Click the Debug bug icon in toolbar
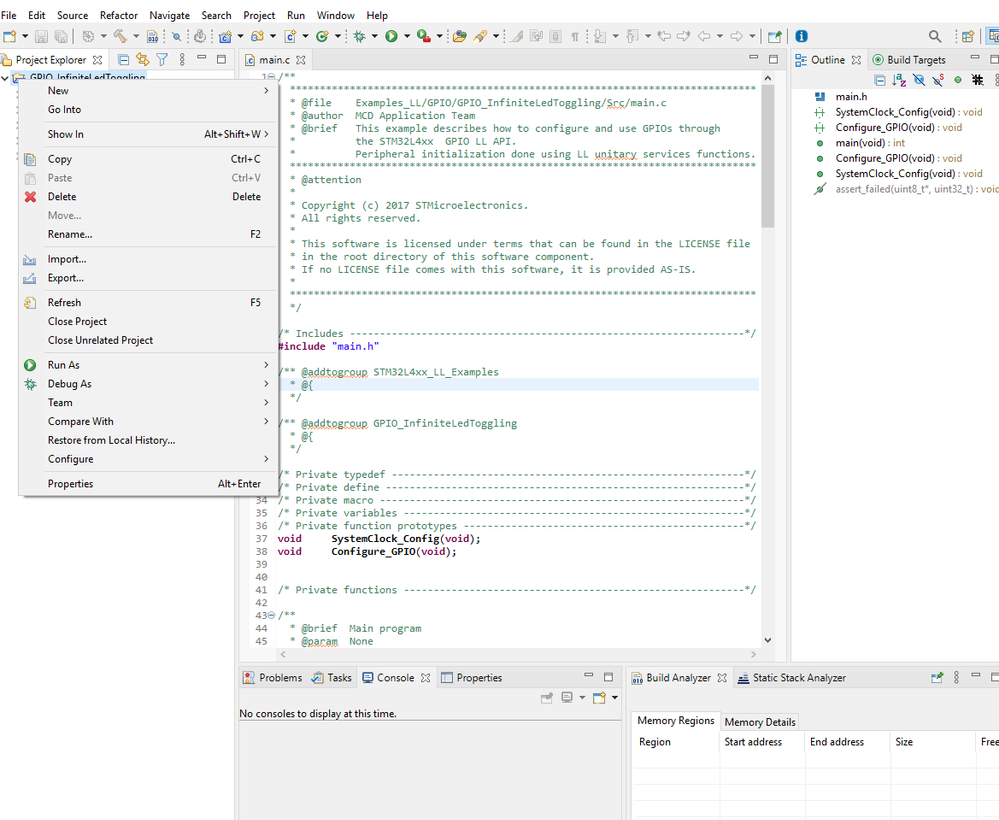The image size is (999, 820). click(359, 36)
